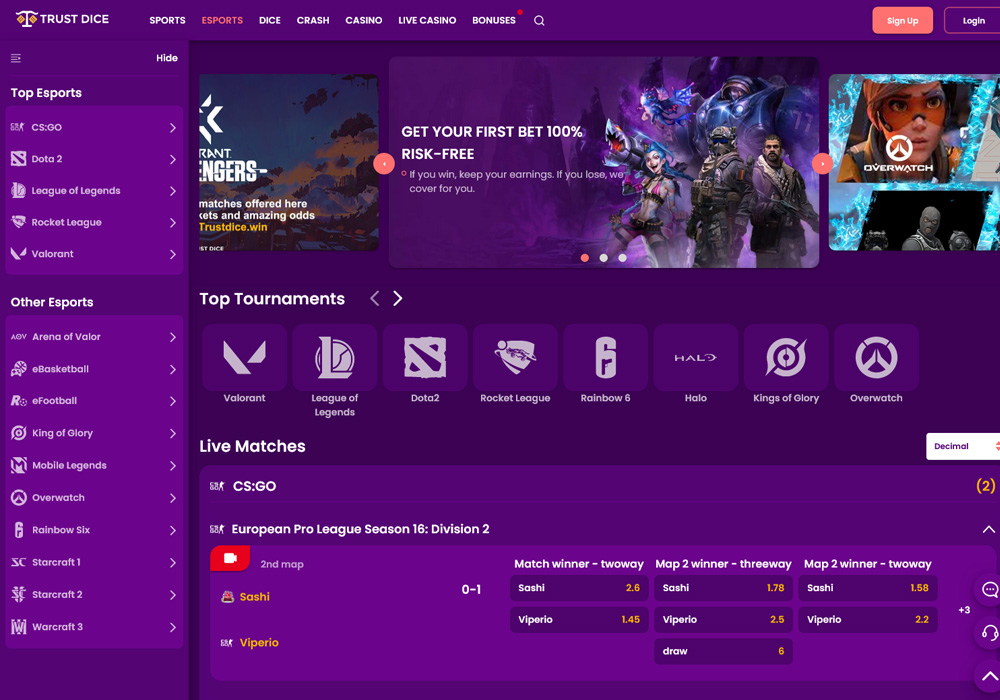This screenshot has height=700, width=1000.
Task: Bet on Viperio Map 2 twoway 2.2
Action: click(x=868, y=620)
